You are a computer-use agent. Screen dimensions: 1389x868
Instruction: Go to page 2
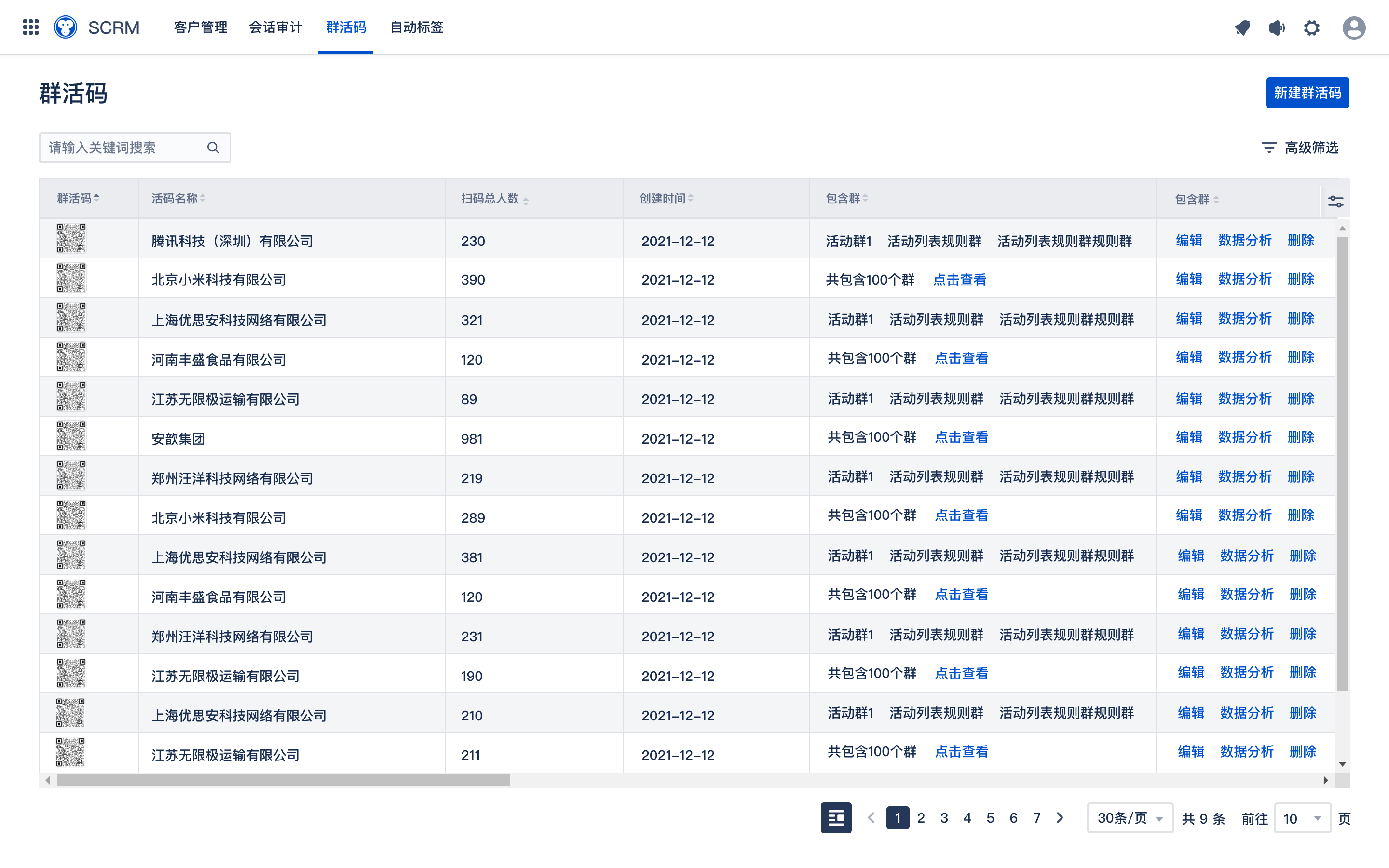pyautogui.click(x=921, y=817)
